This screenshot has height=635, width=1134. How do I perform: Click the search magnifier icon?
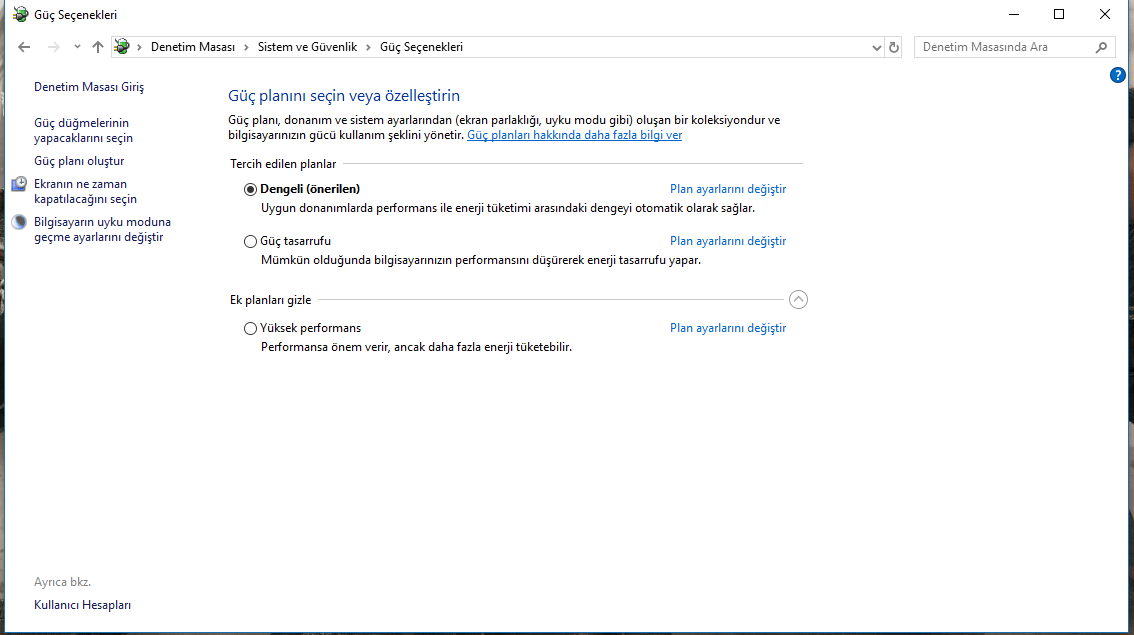click(x=1101, y=47)
